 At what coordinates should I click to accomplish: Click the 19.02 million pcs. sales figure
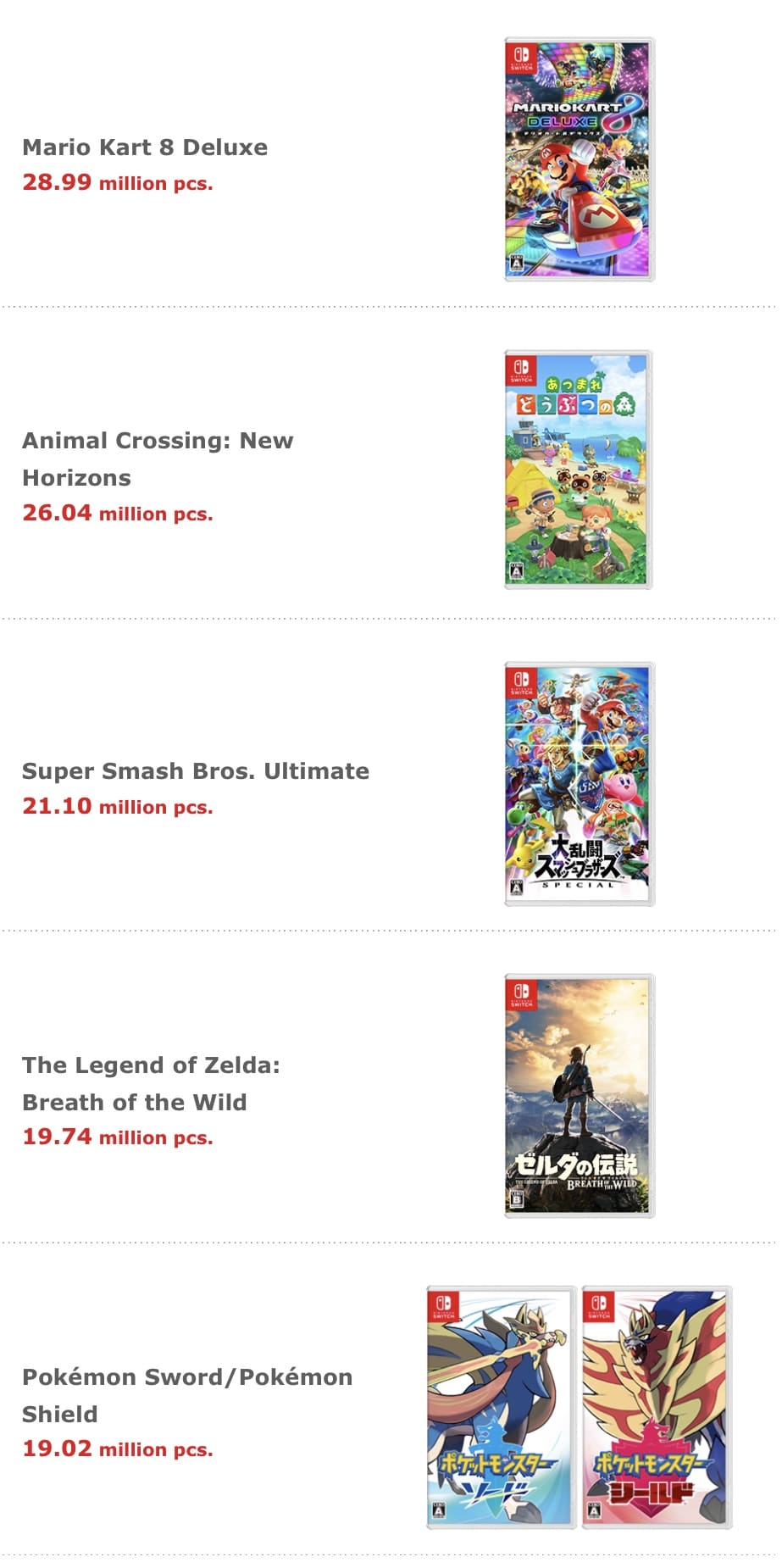pos(118,1448)
